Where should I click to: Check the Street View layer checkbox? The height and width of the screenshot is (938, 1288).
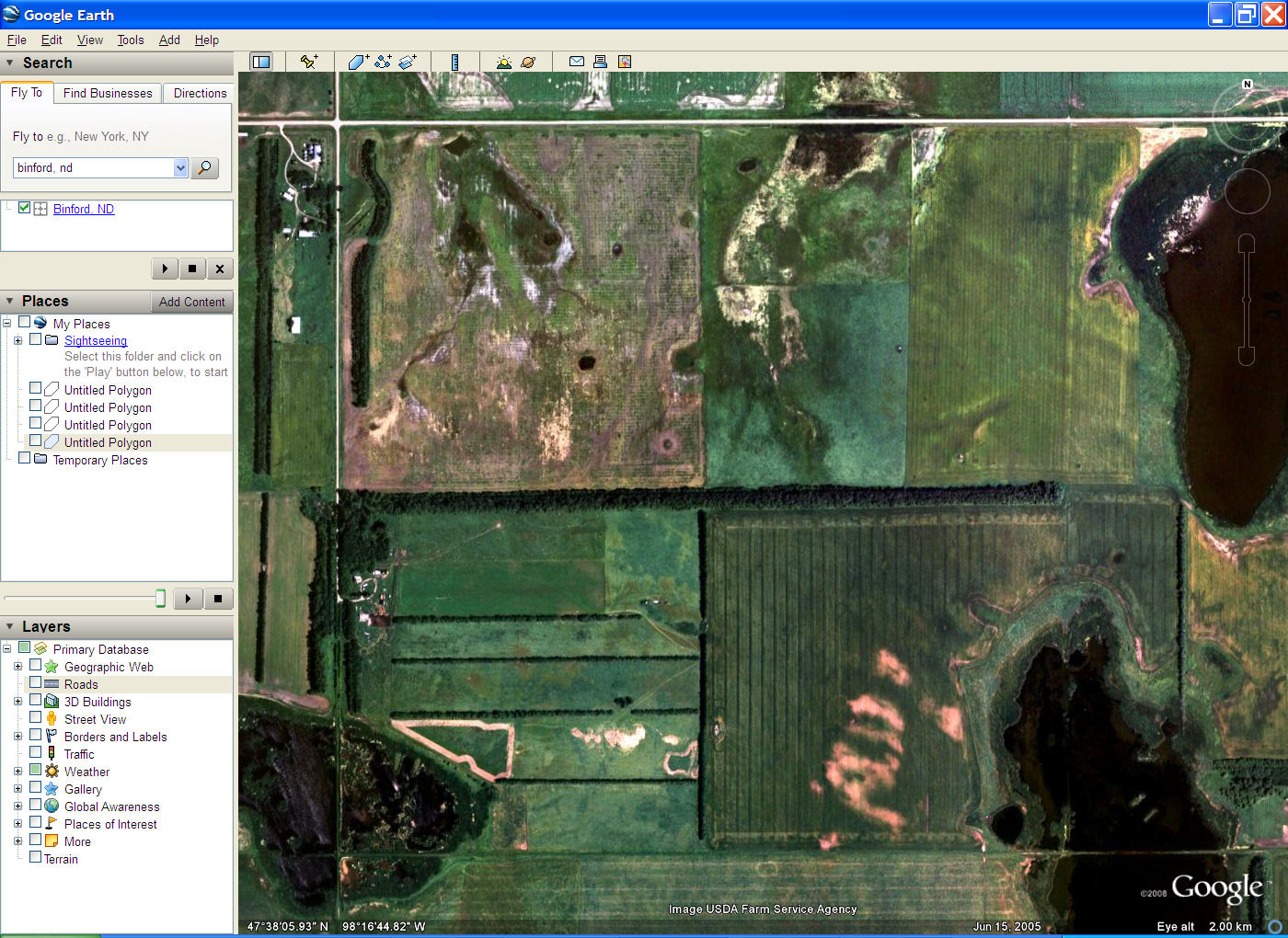(x=35, y=717)
